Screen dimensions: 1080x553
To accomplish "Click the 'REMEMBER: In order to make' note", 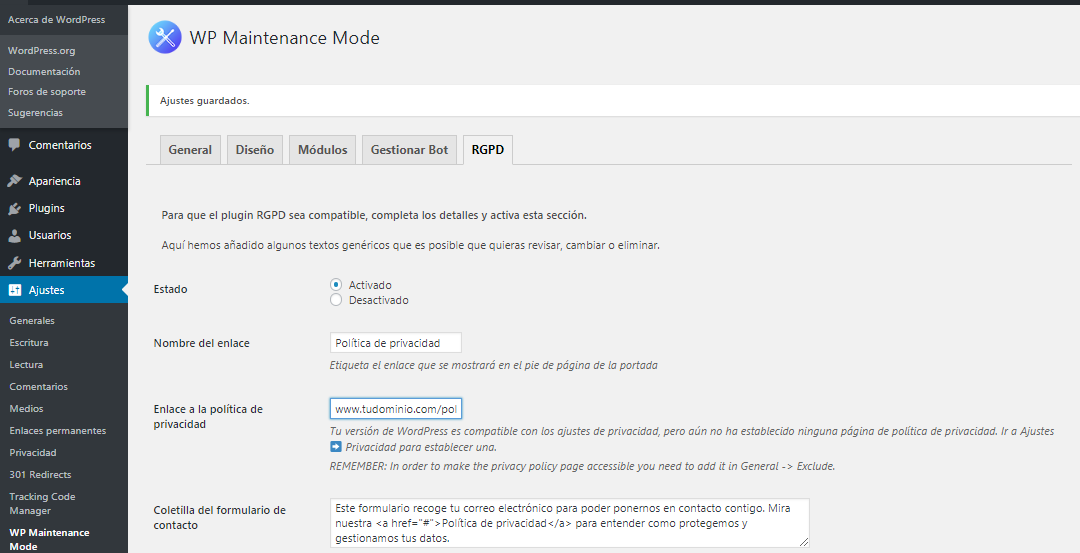I will click(582, 466).
